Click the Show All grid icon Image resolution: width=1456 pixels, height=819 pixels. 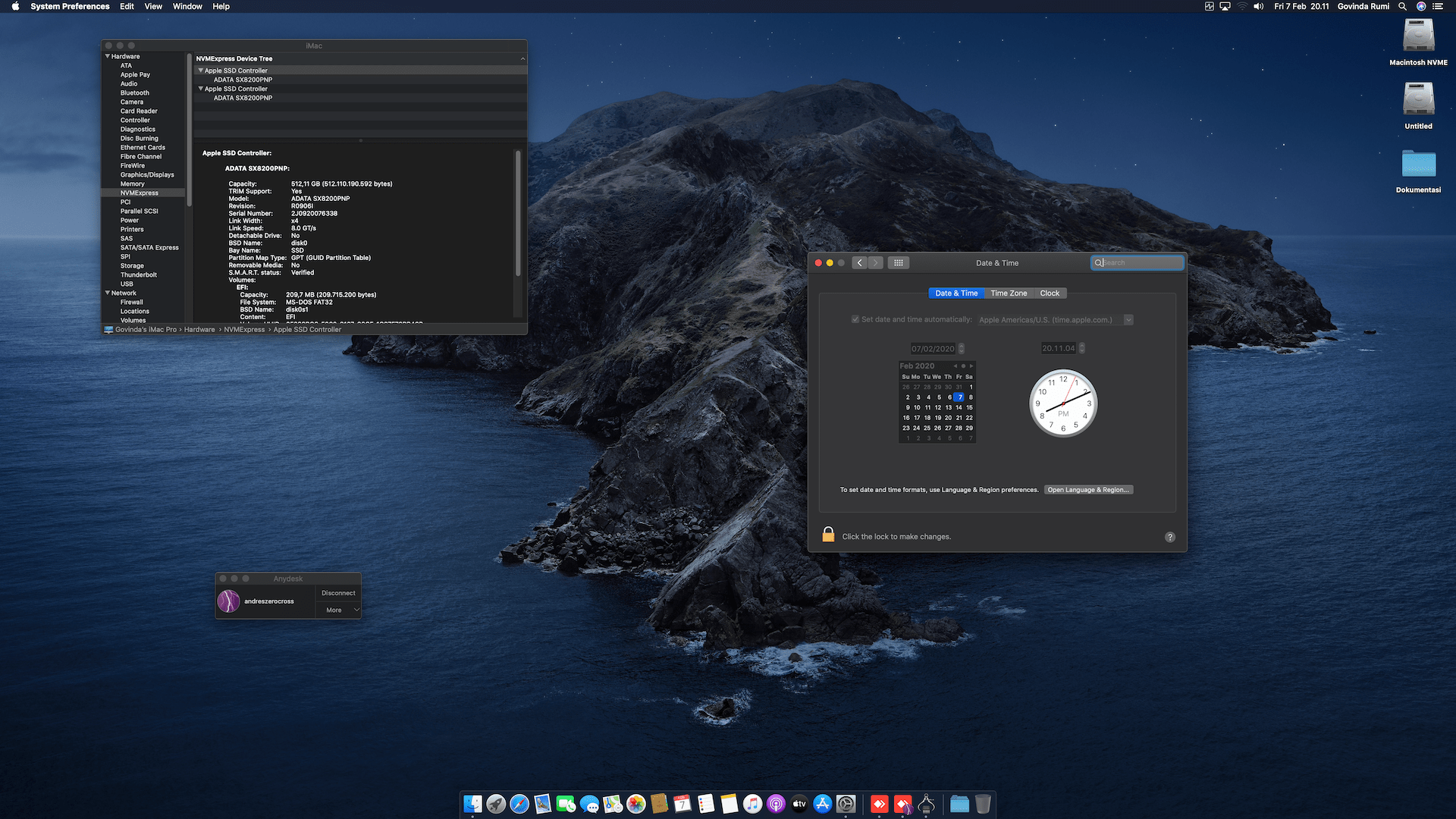click(899, 262)
